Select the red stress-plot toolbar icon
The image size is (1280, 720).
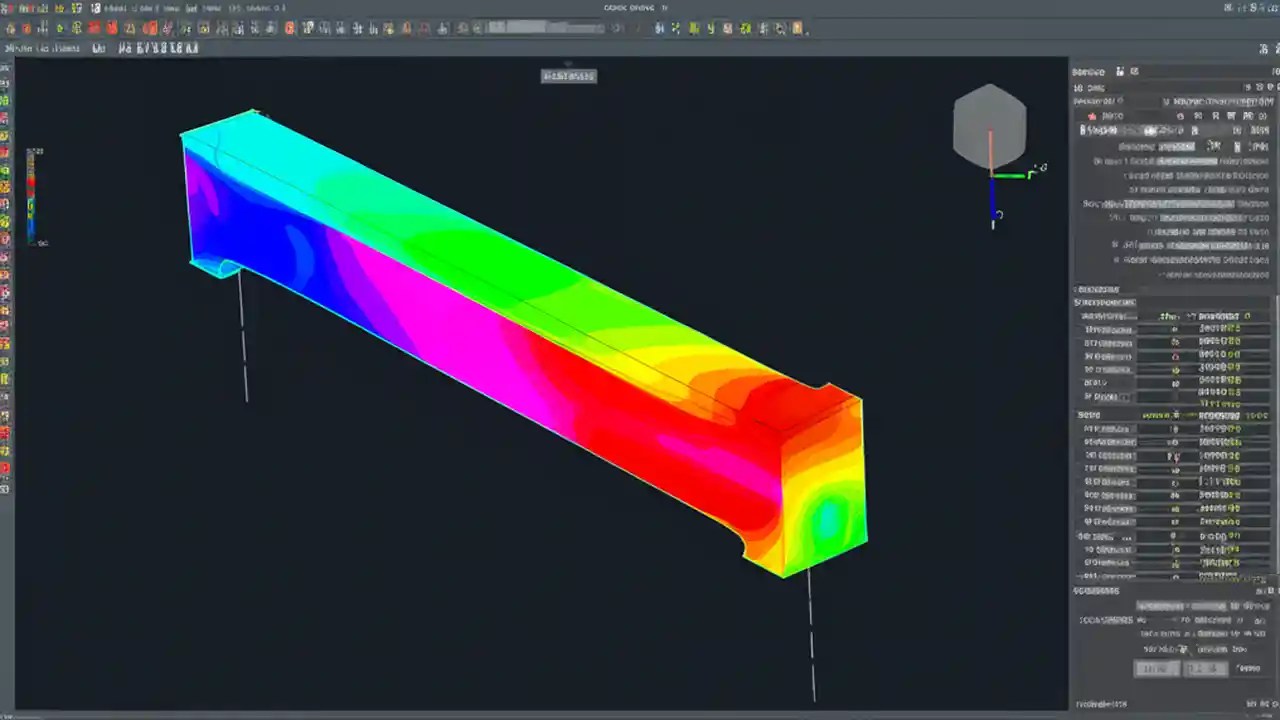[93, 28]
